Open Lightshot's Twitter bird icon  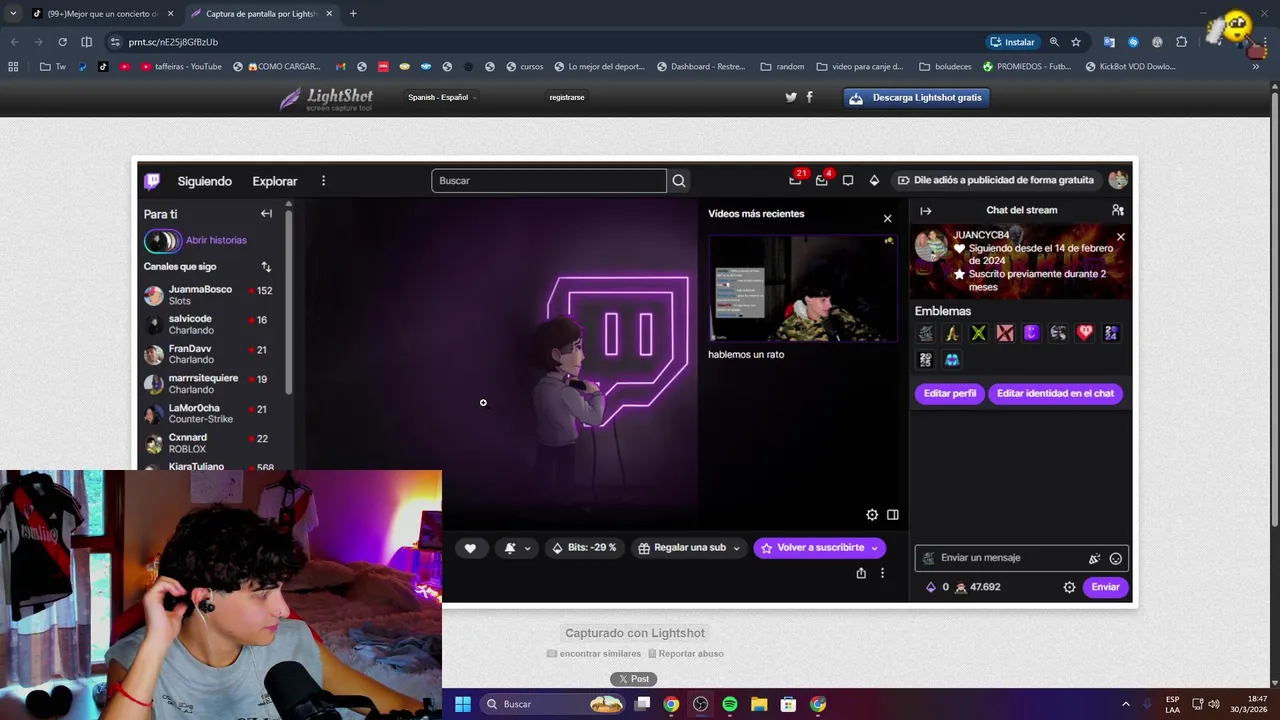pyautogui.click(x=791, y=97)
